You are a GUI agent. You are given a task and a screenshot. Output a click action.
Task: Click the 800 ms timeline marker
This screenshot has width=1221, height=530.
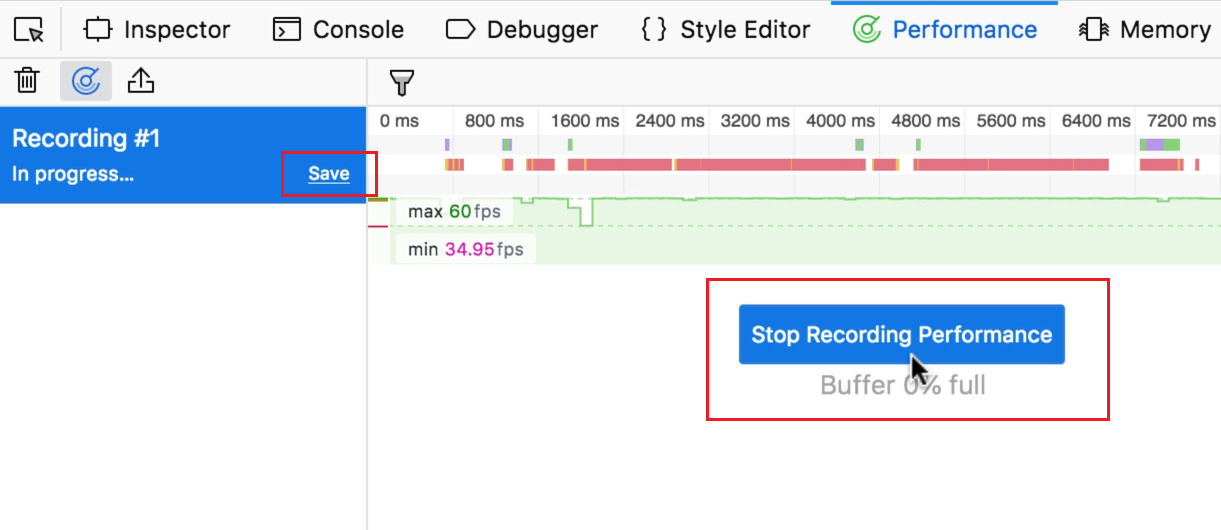pyautogui.click(x=494, y=121)
